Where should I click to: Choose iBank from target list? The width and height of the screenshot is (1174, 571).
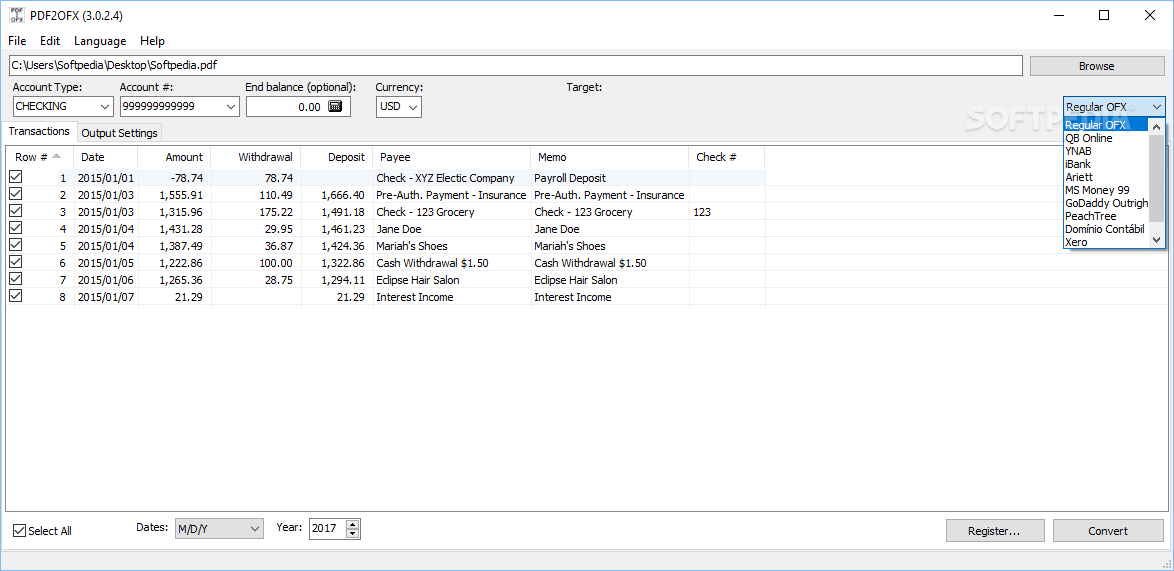tap(1106, 164)
